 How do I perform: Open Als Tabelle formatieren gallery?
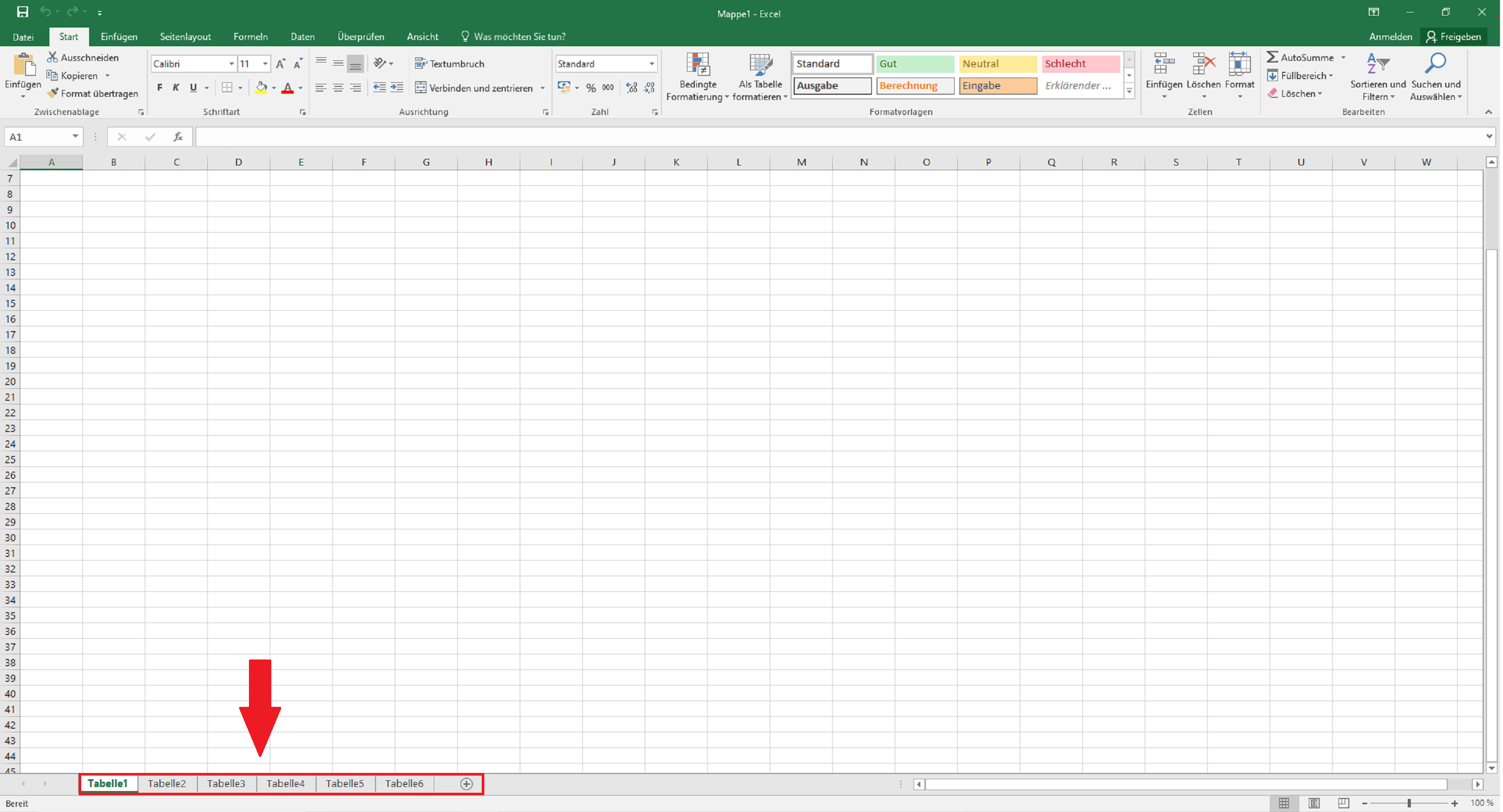point(760,77)
